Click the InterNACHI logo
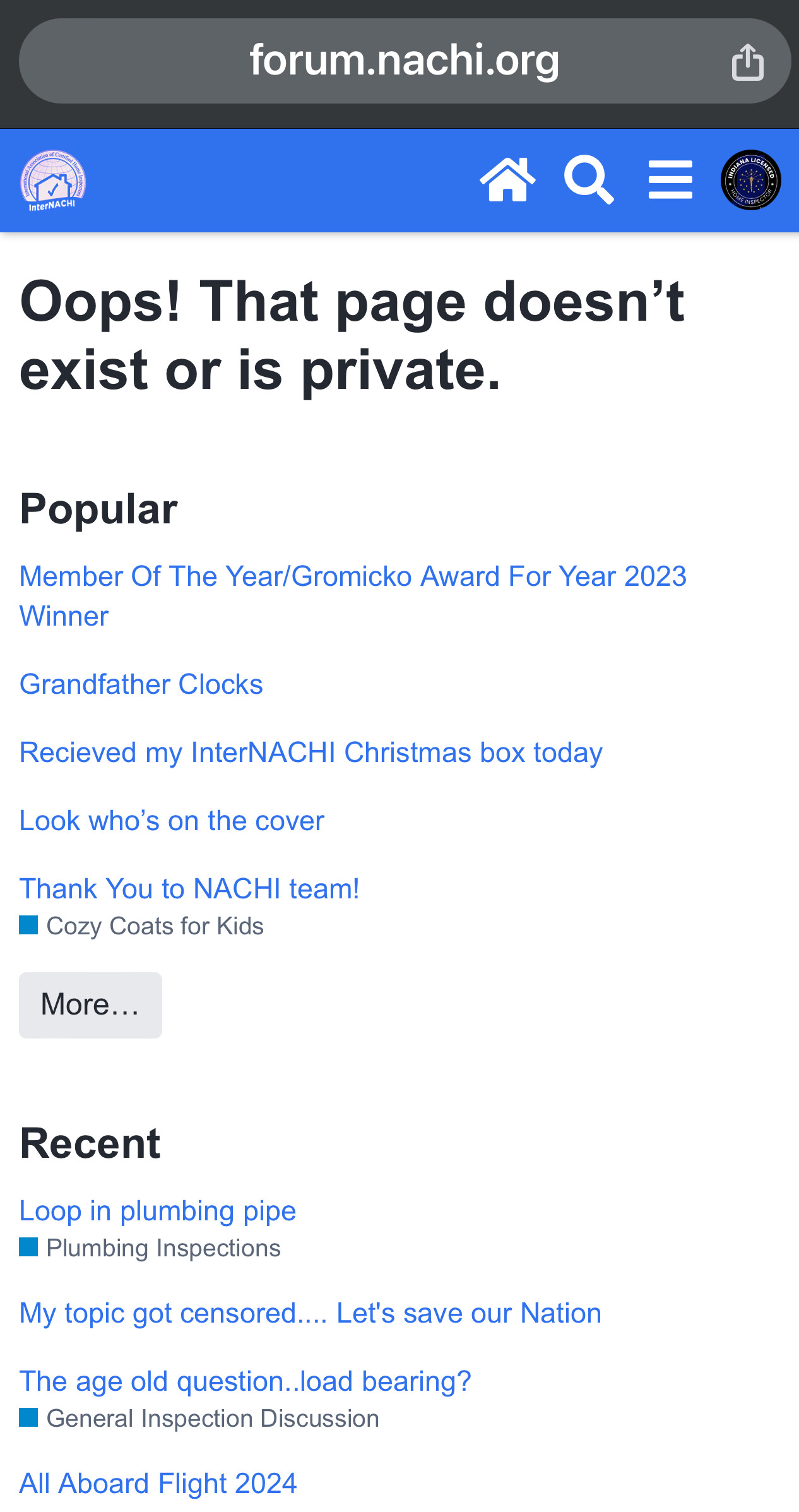The height and width of the screenshot is (1512, 799). coord(53,181)
